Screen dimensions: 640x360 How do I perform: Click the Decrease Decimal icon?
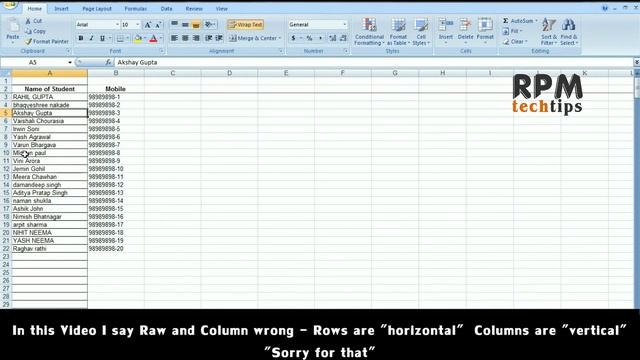coord(343,38)
